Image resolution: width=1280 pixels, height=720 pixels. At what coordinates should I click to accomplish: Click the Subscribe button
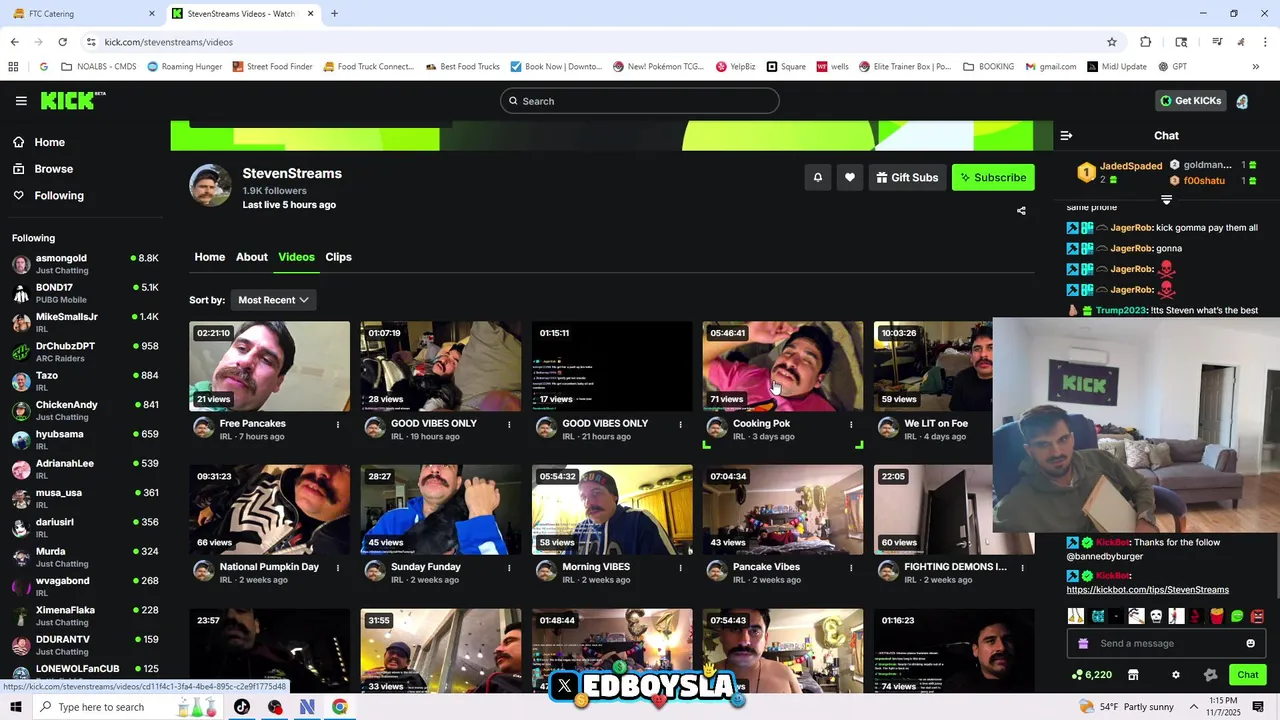[993, 177]
